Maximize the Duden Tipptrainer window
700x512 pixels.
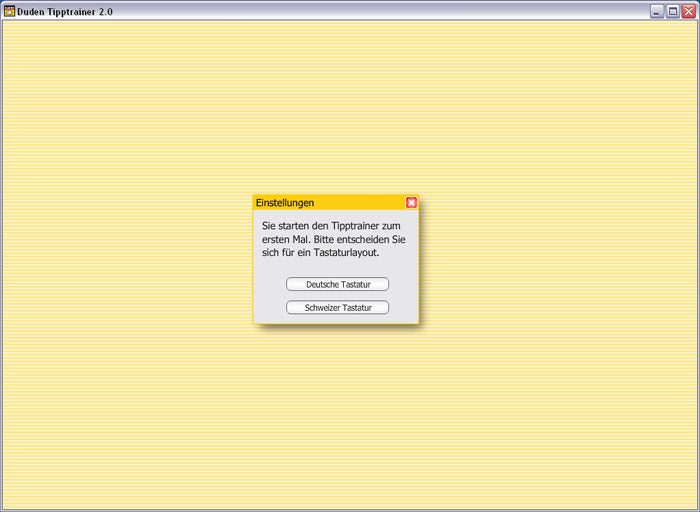click(x=673, y=11)
